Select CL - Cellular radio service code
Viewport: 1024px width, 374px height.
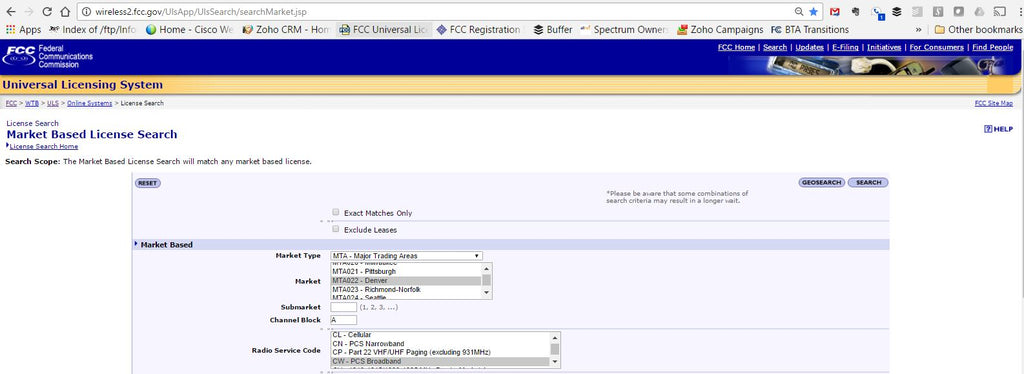[440, 335]
